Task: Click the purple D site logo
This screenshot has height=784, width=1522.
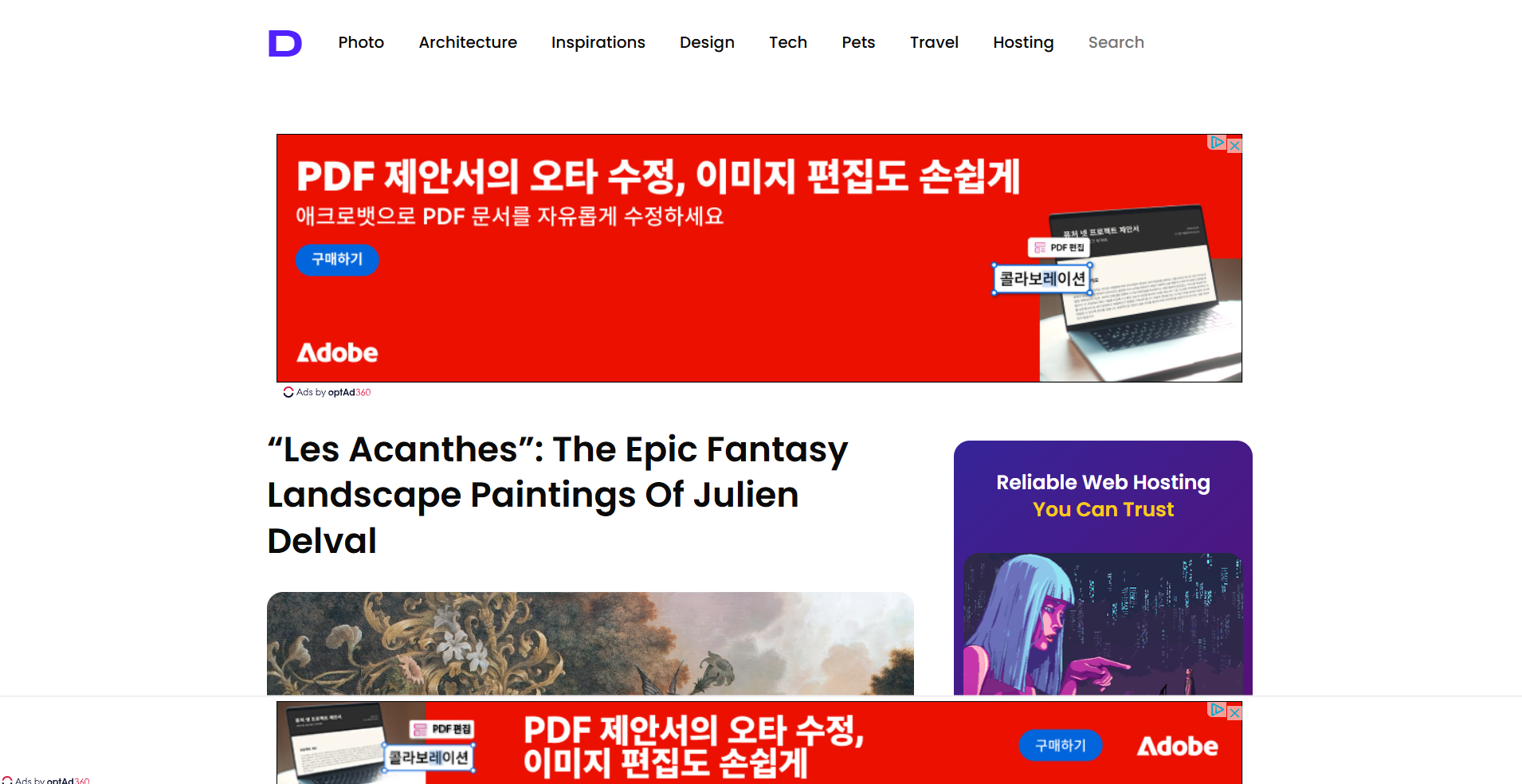Action: (285, 43)
